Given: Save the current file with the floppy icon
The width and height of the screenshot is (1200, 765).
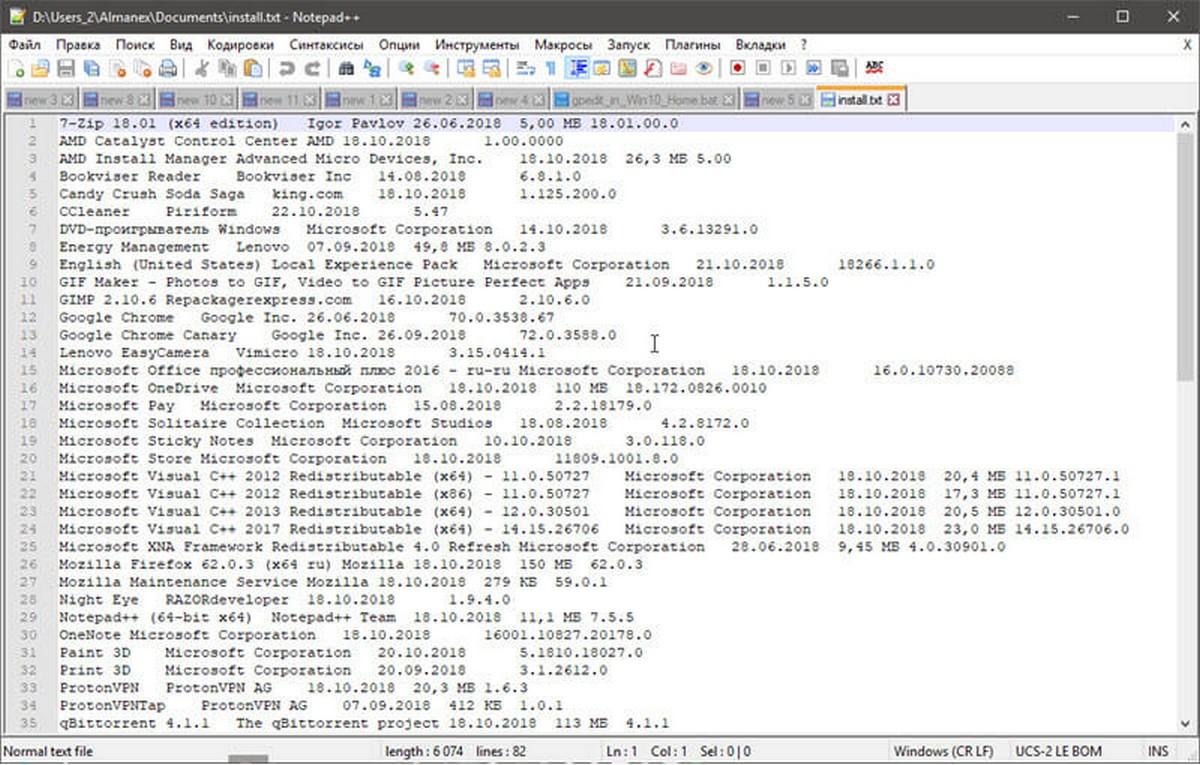Looking at the screenshot, I should pyautogui.click(x=66, y=68).
